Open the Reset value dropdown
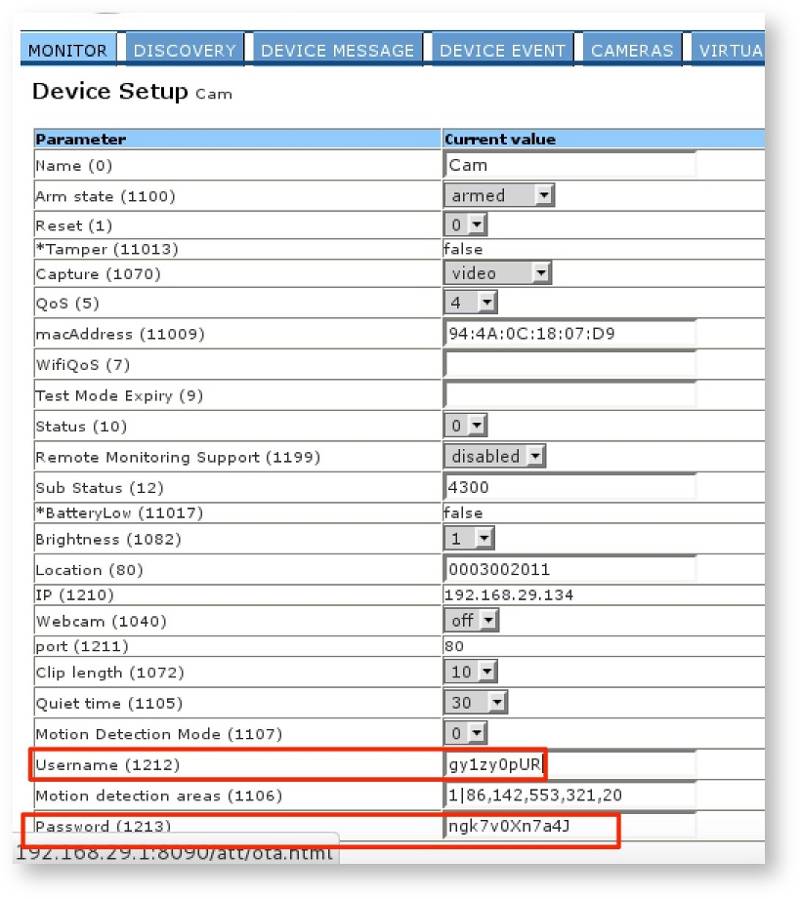This screenshot has width=800, height=899. pyautogui.click(x=465, y=226)
